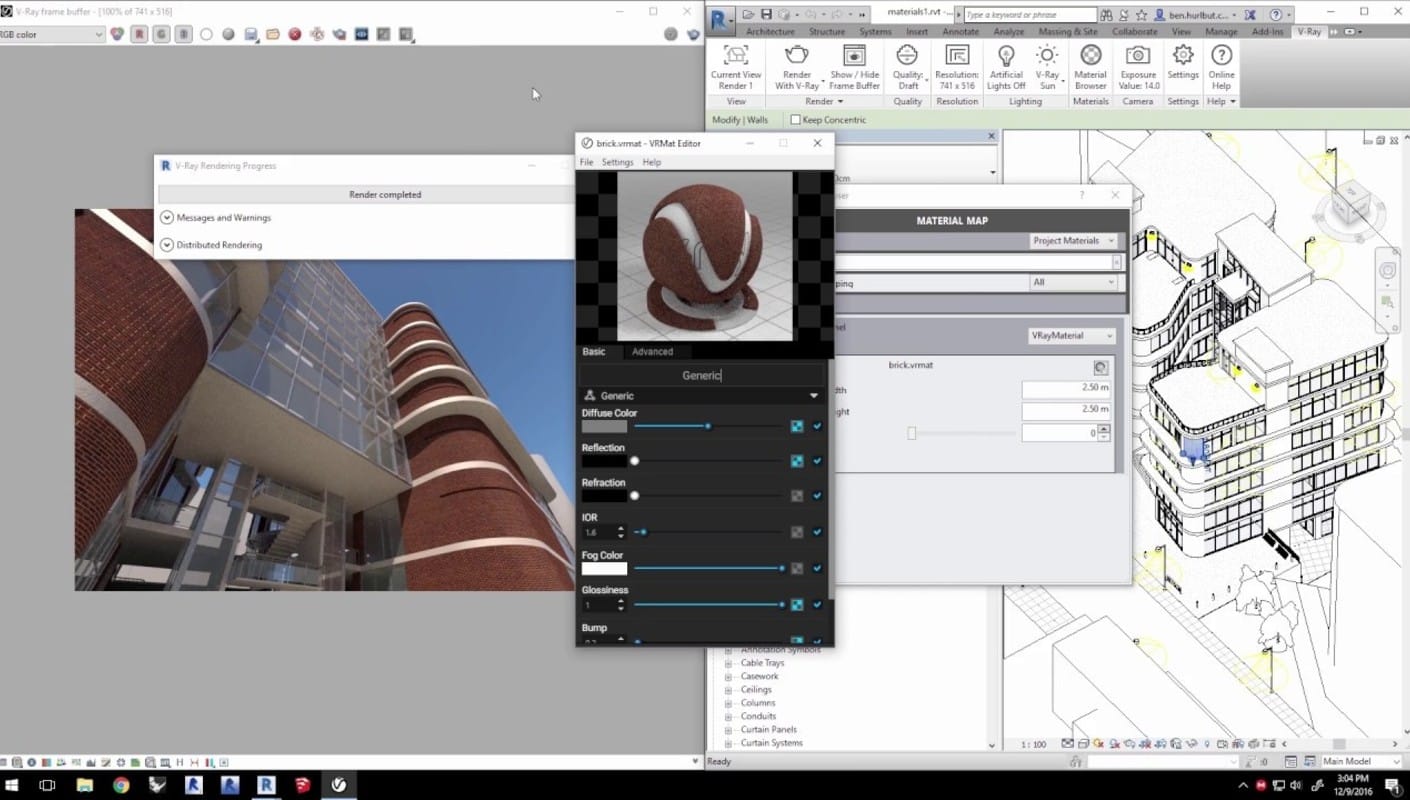Expand Messages and Warnings section
Screen dimensions: 1410x800
click(167, 217)
